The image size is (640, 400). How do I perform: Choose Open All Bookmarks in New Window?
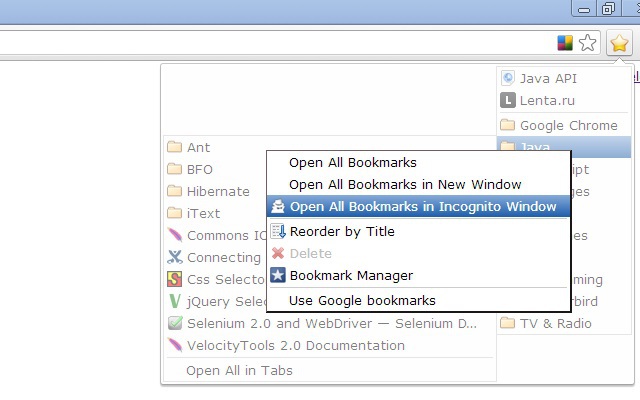point(405,184)
